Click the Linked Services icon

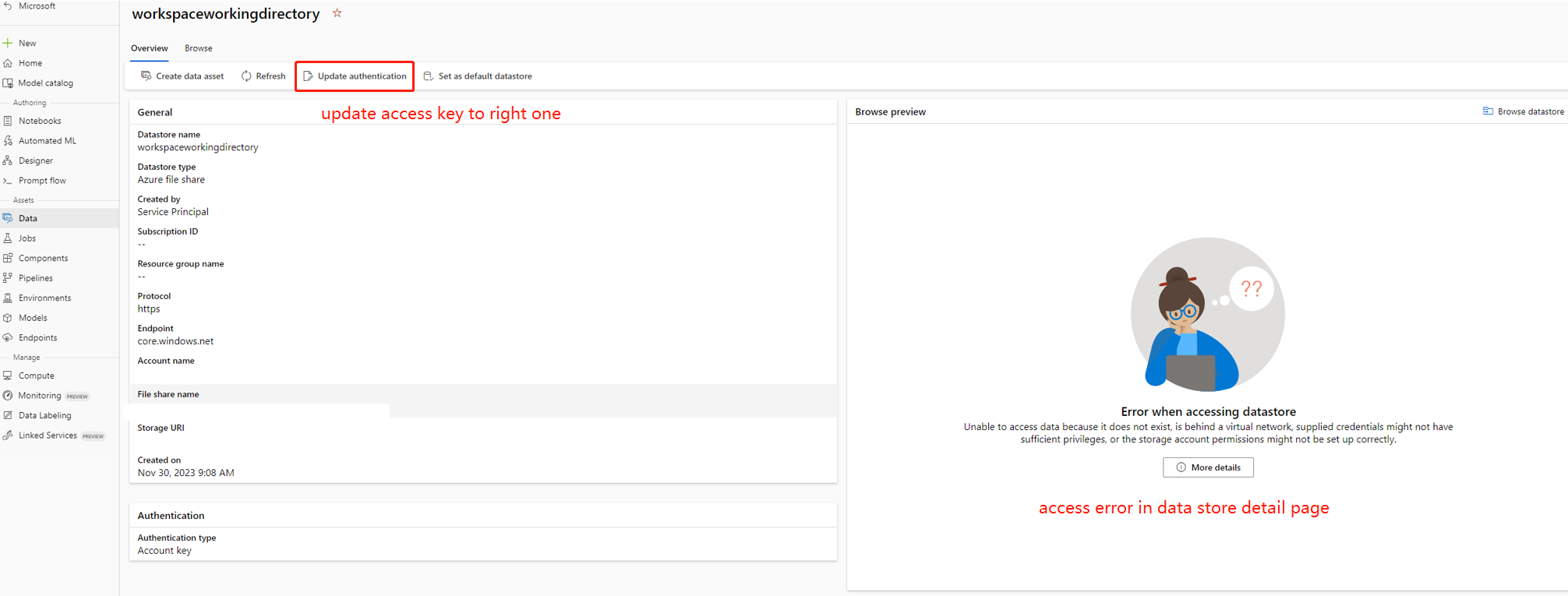[8, 436]
